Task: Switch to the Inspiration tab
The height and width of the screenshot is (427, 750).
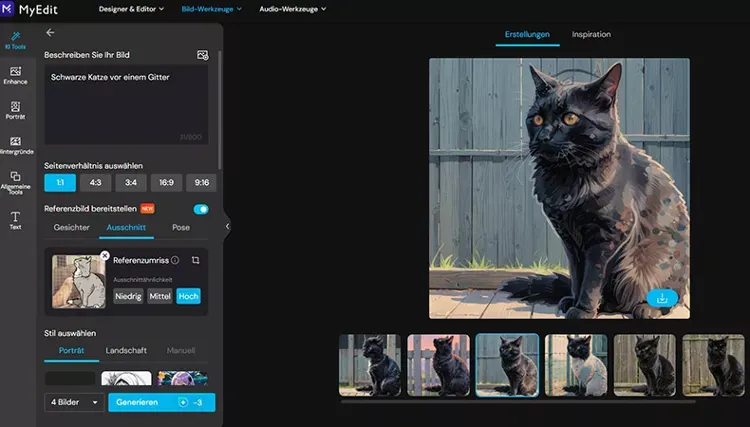Action: (x=591, y=34)
